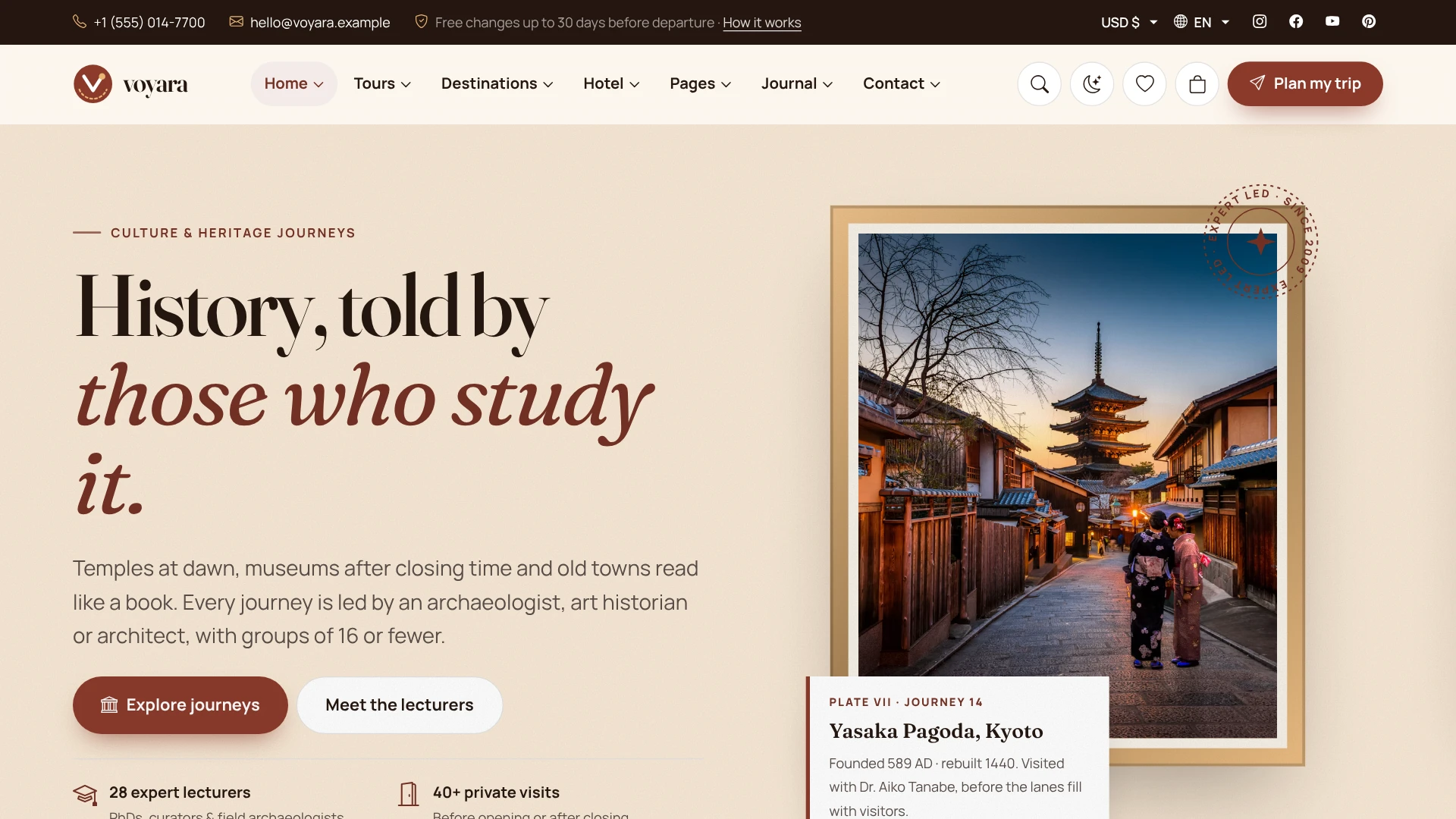Click the door icon for private visits
Viewport: 1456px width, 819px height.
tap(408, 794)
